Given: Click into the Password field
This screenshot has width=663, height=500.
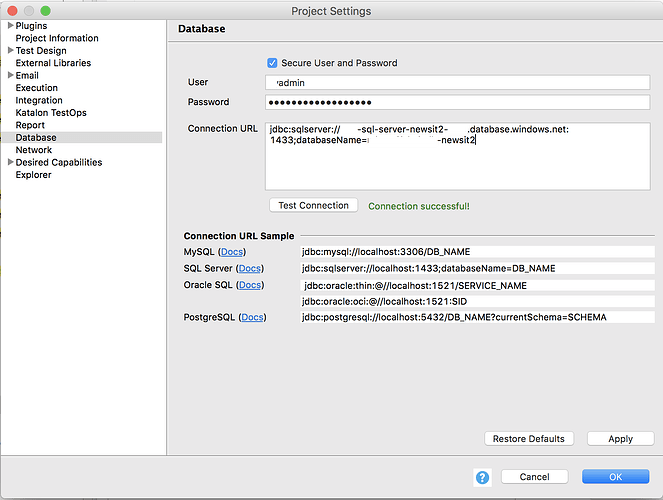Looking at the screenshot, I should (458, 102).
